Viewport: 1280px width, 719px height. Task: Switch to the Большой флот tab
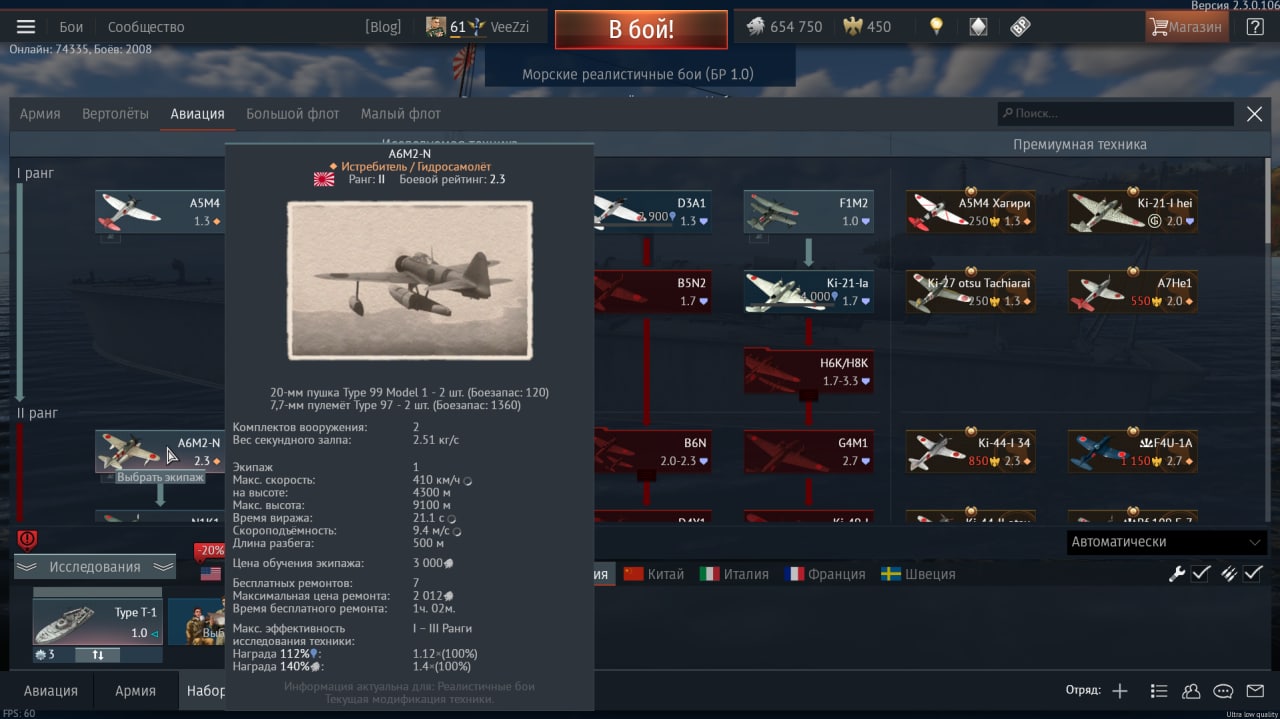[x=293, y=114]
